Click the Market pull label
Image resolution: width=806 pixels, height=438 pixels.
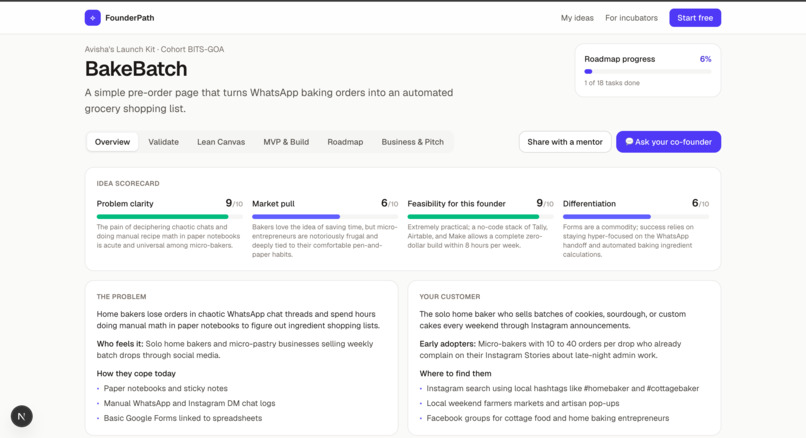pos(273,204)
